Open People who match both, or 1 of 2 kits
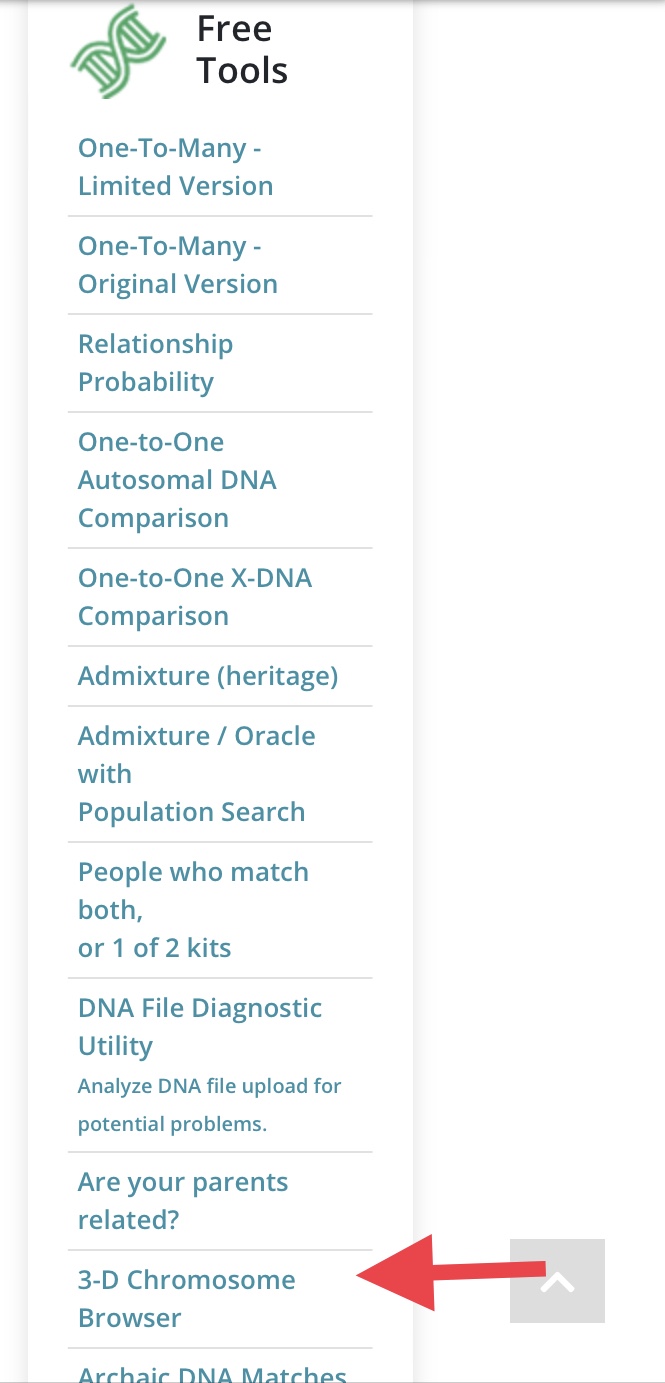 coord(193,909)
